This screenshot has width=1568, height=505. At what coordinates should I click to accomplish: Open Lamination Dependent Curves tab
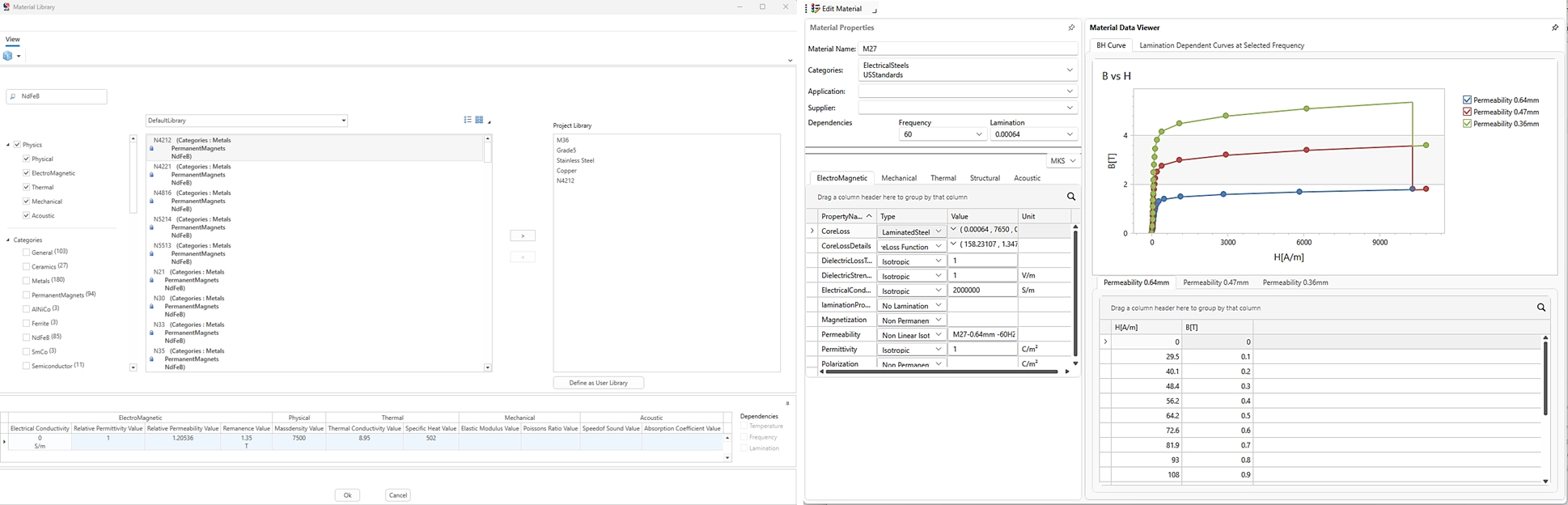[x=1222, y=45]
